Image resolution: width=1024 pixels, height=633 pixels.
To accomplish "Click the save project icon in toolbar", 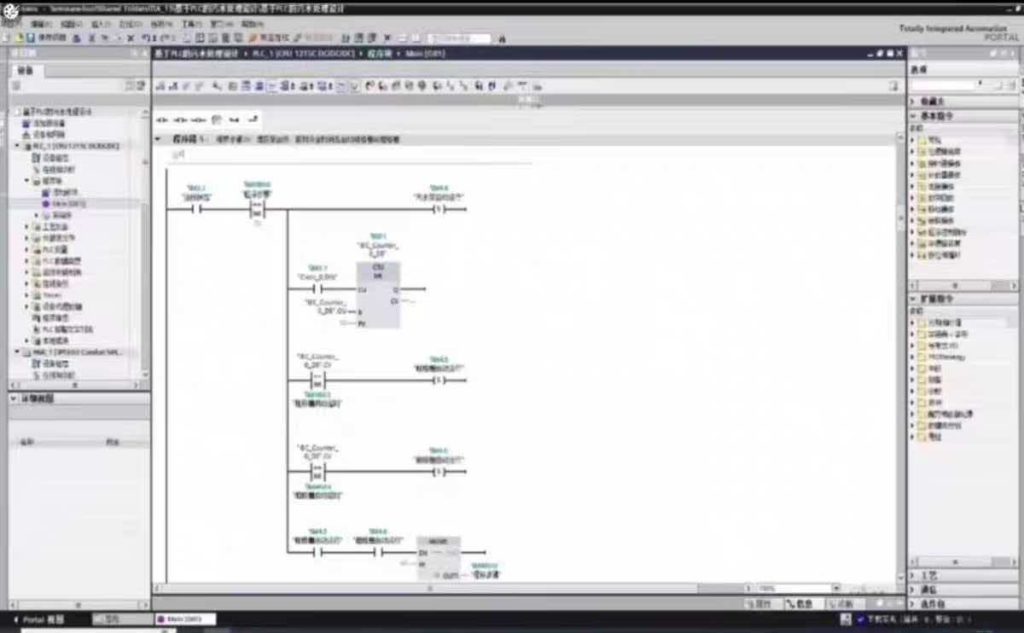I will coord(32,38).
